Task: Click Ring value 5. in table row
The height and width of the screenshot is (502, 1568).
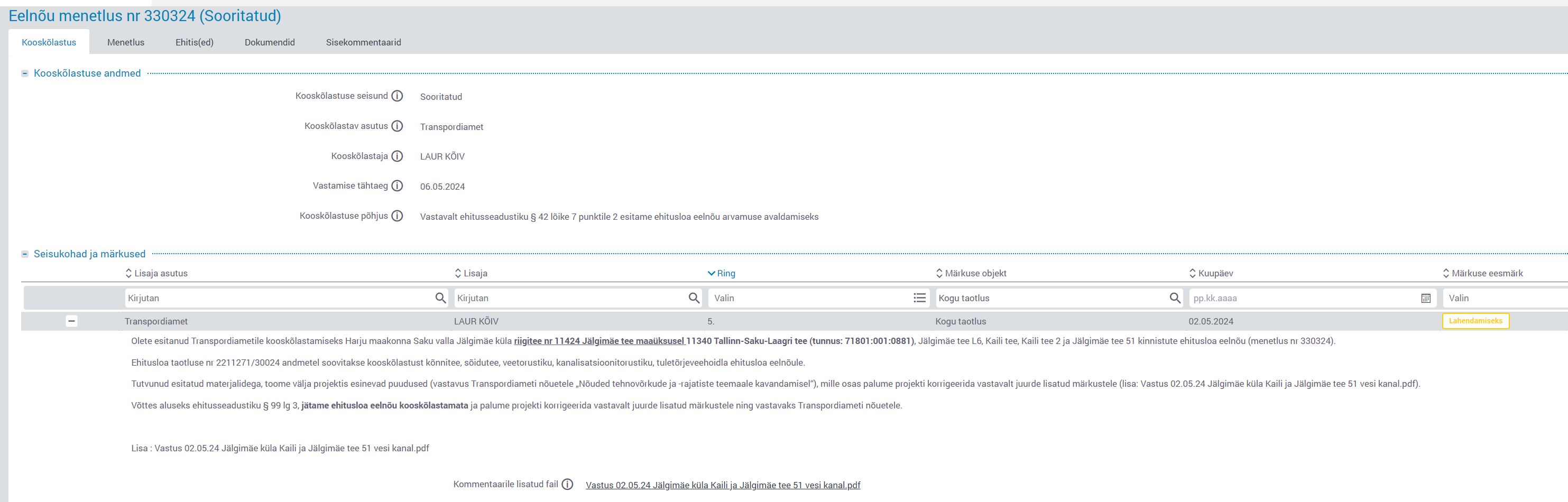Action: tap(711, 321)
